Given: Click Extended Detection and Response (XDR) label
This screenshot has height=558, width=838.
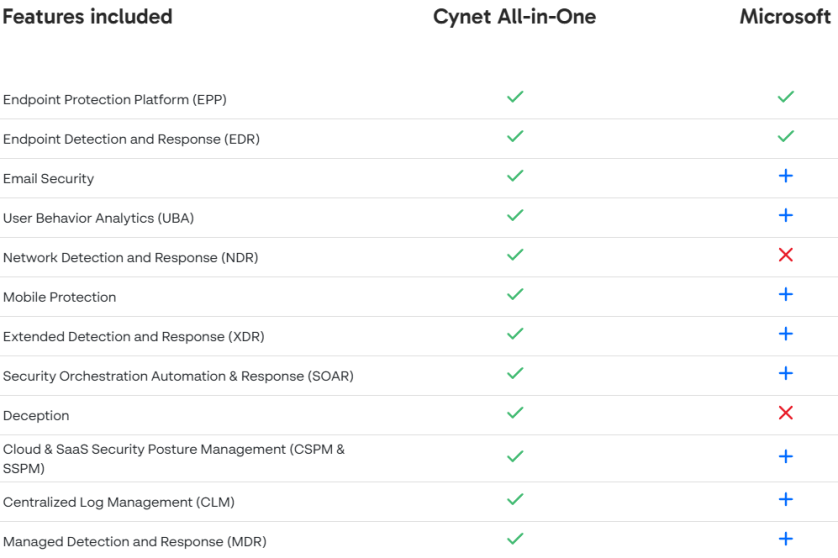Looking at the screenshot, I should pyautogui.click(x=133, y=337).
